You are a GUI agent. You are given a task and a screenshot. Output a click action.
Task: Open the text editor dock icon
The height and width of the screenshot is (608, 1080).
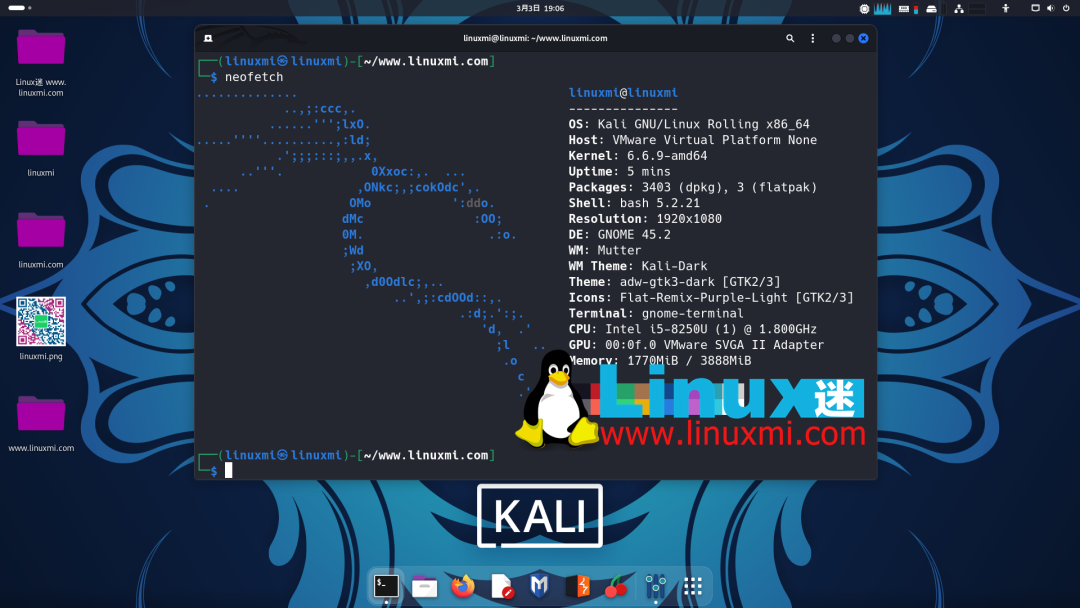[x=502, y=586]
